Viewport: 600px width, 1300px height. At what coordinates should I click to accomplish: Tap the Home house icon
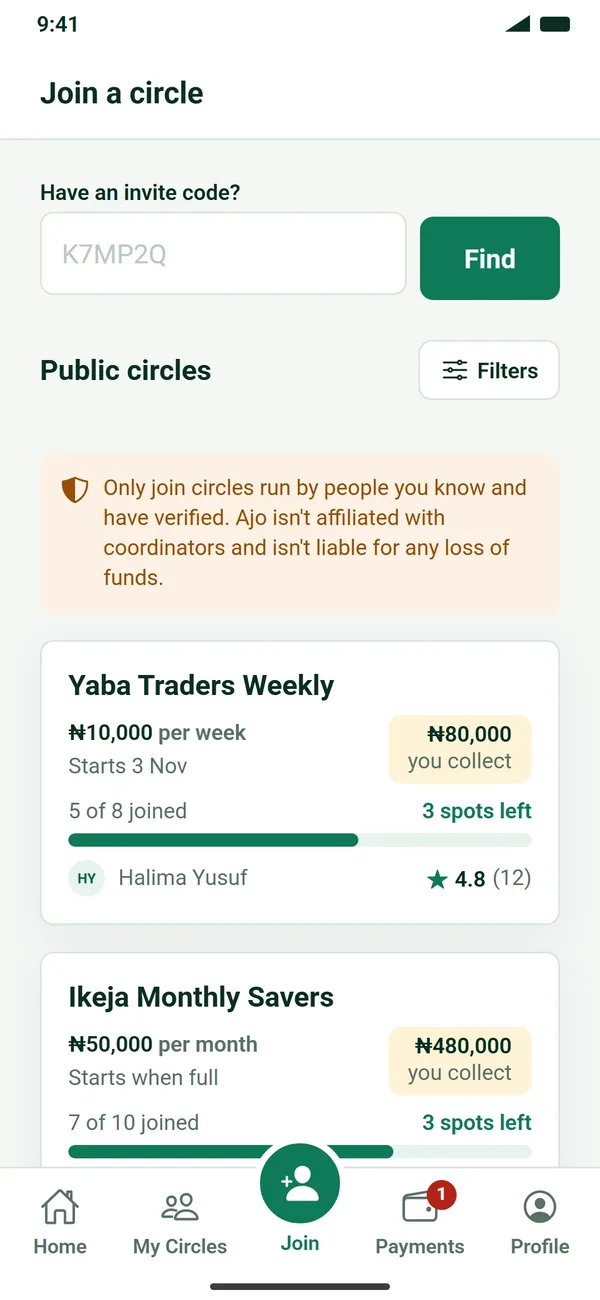(60, 1207)
